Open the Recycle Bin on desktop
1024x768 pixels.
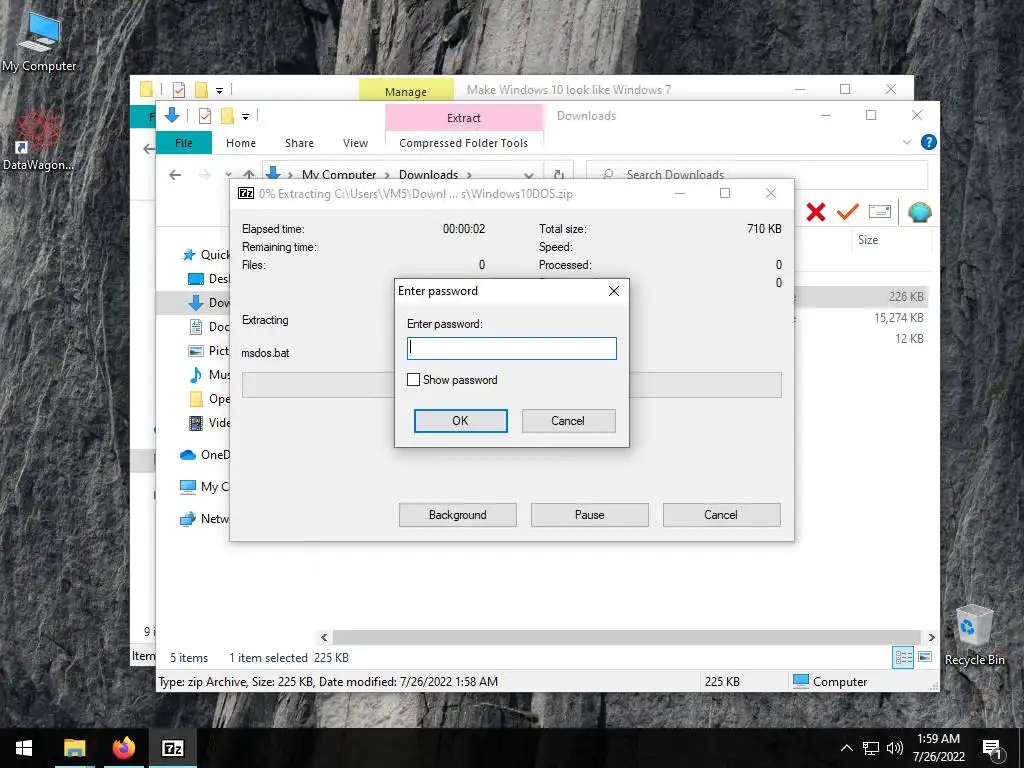tap(974, 635)
